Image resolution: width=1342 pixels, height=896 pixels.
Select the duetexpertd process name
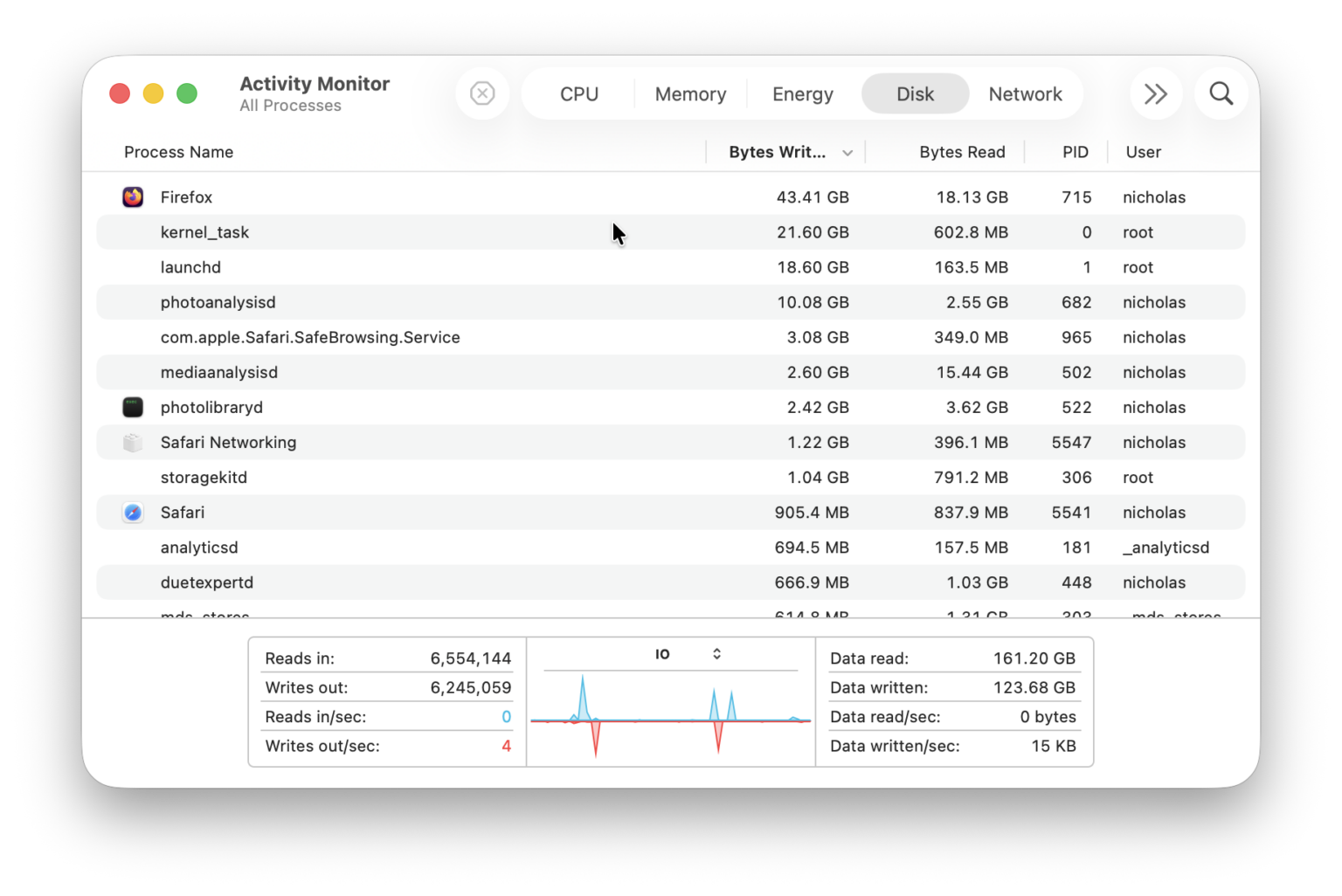207,582
